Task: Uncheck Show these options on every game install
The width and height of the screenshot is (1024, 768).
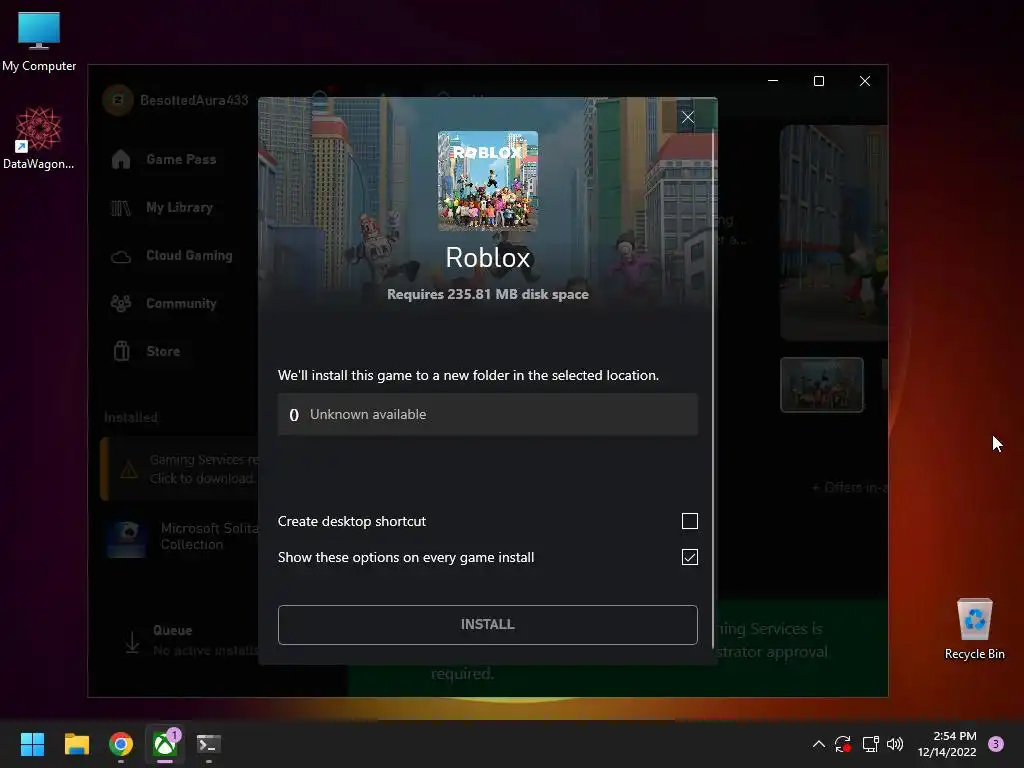Action: [x=690, y=557]
